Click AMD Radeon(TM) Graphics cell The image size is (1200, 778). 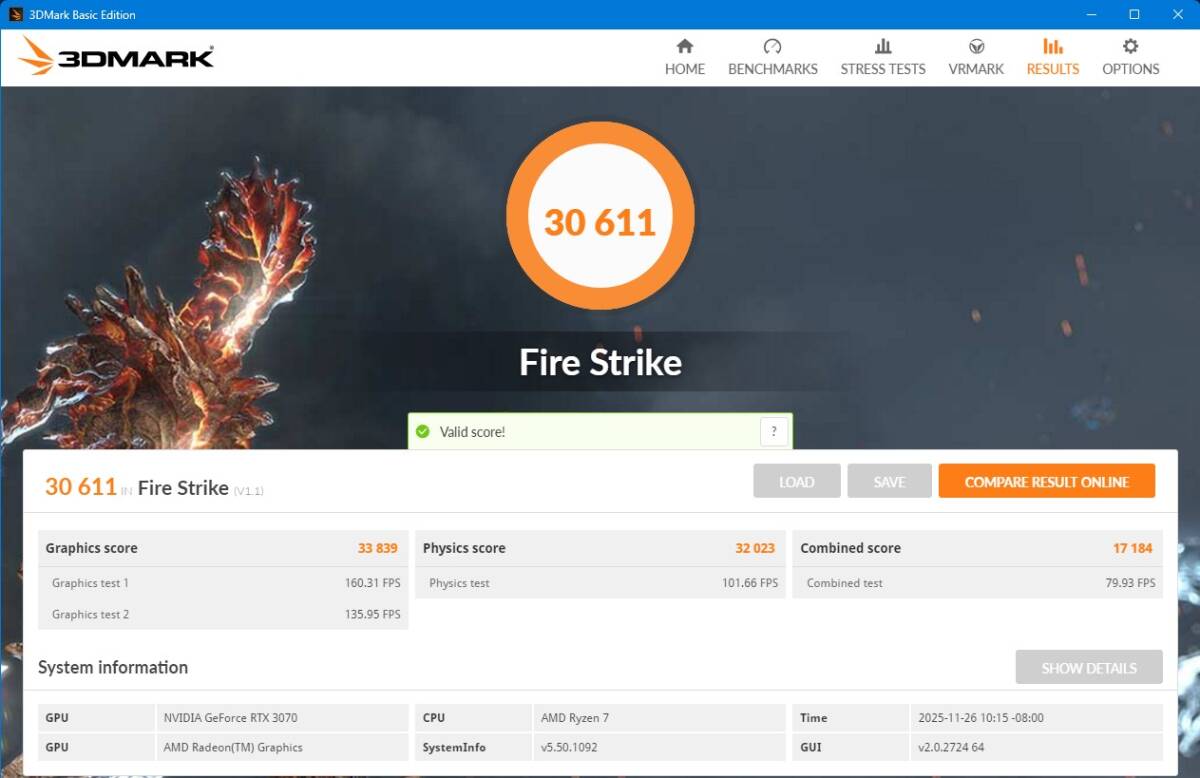[x=283, y=747]
